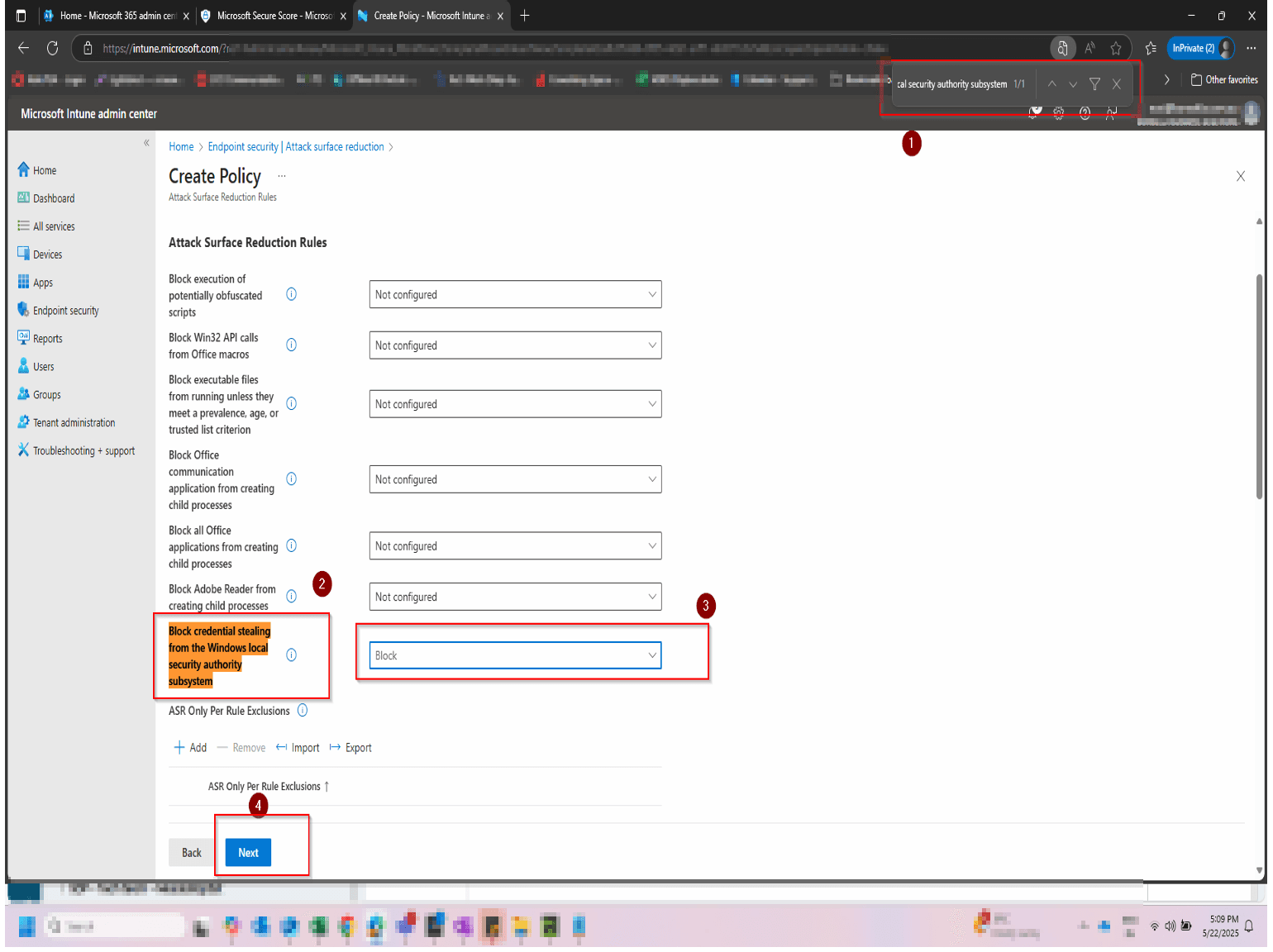Open Reports in left navigation
The height and width of the screenshot is (952, 1273).
coord(40,339)
